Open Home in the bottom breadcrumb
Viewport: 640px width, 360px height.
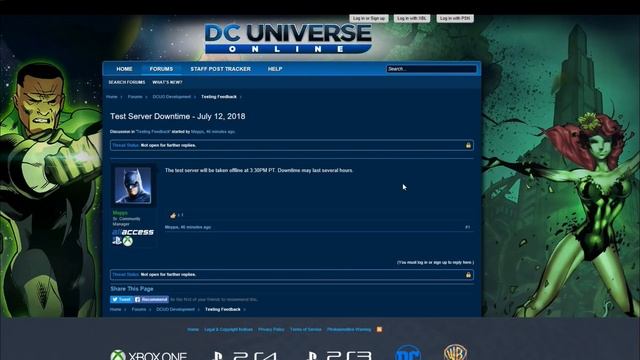click(x=116, y=309)
